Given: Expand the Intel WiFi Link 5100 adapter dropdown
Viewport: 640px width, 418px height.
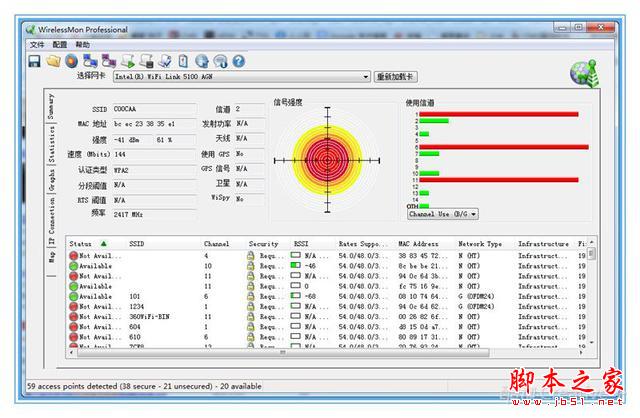Looking at the screenshot, I should (x=365, y=77).
